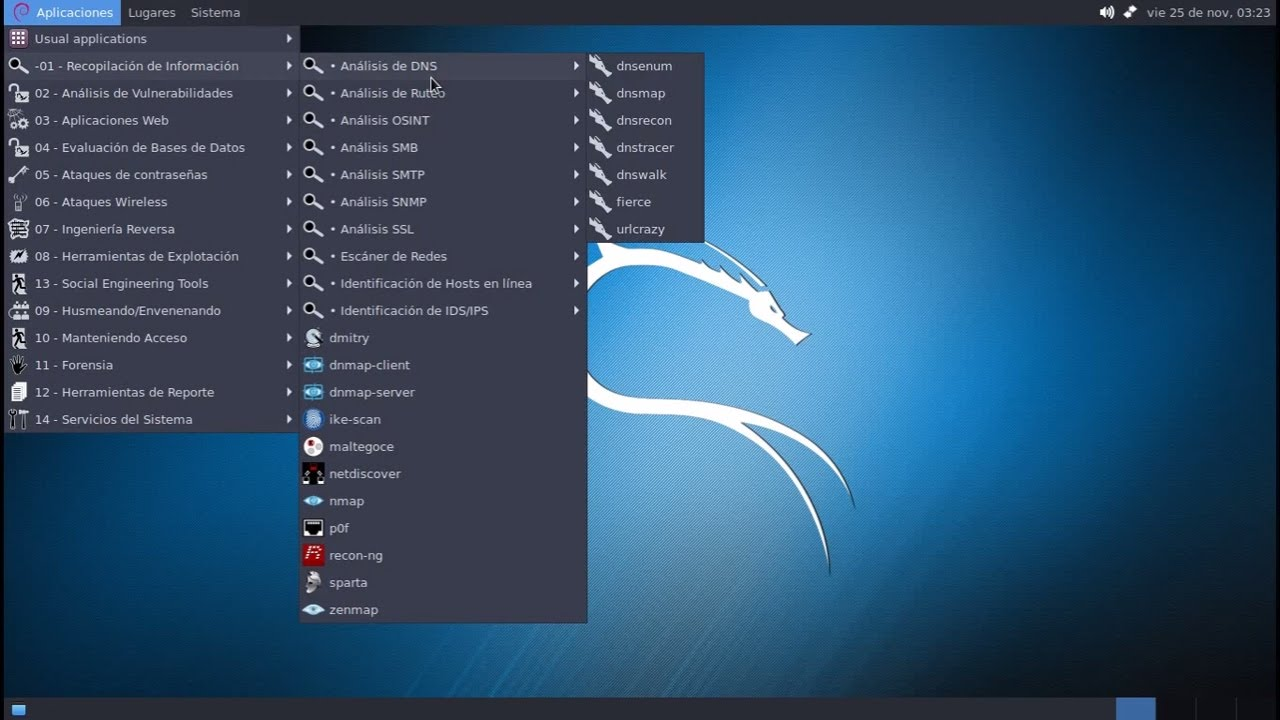The image size is (1280, 720).
Task: Open nmap using the eye icon
Action: click(x=314, y=501)
